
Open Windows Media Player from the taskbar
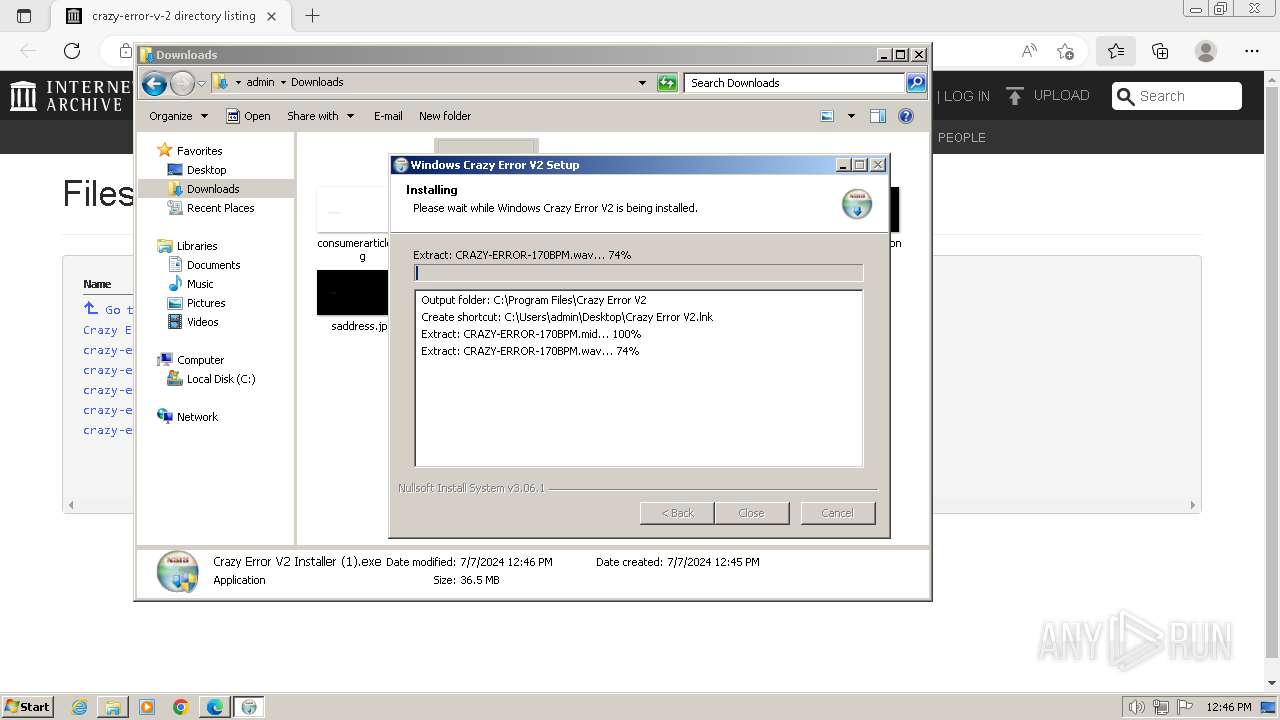tap(147, 707)
